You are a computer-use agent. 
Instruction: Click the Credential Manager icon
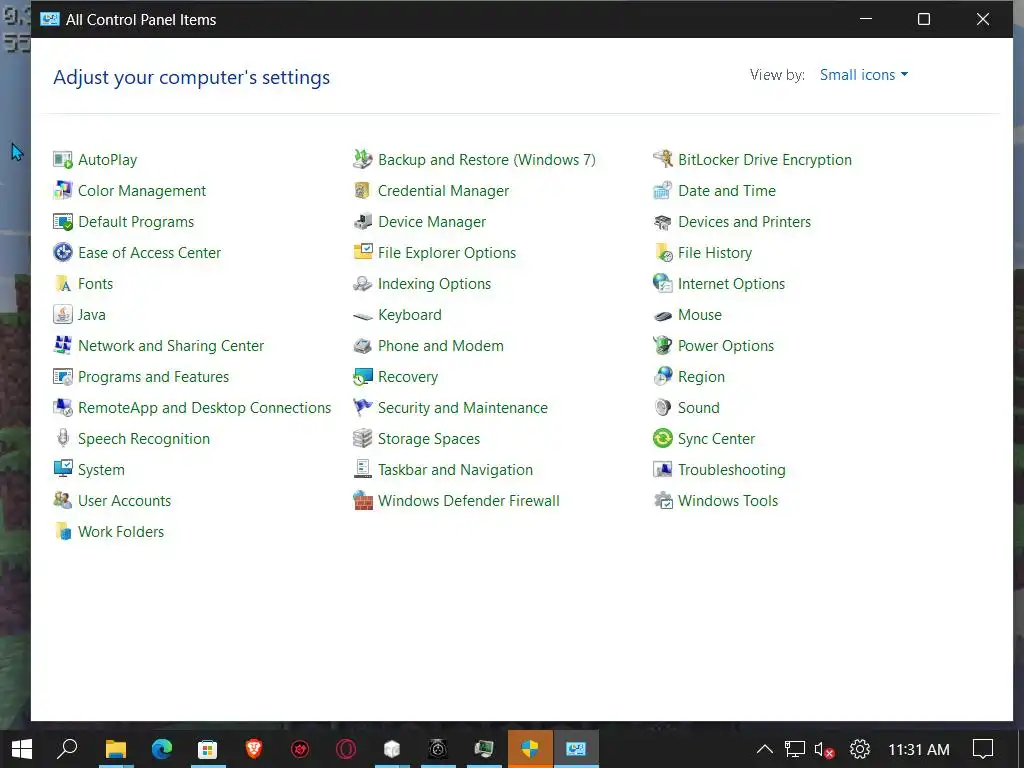pyautogui.click(x=362, y=191)
